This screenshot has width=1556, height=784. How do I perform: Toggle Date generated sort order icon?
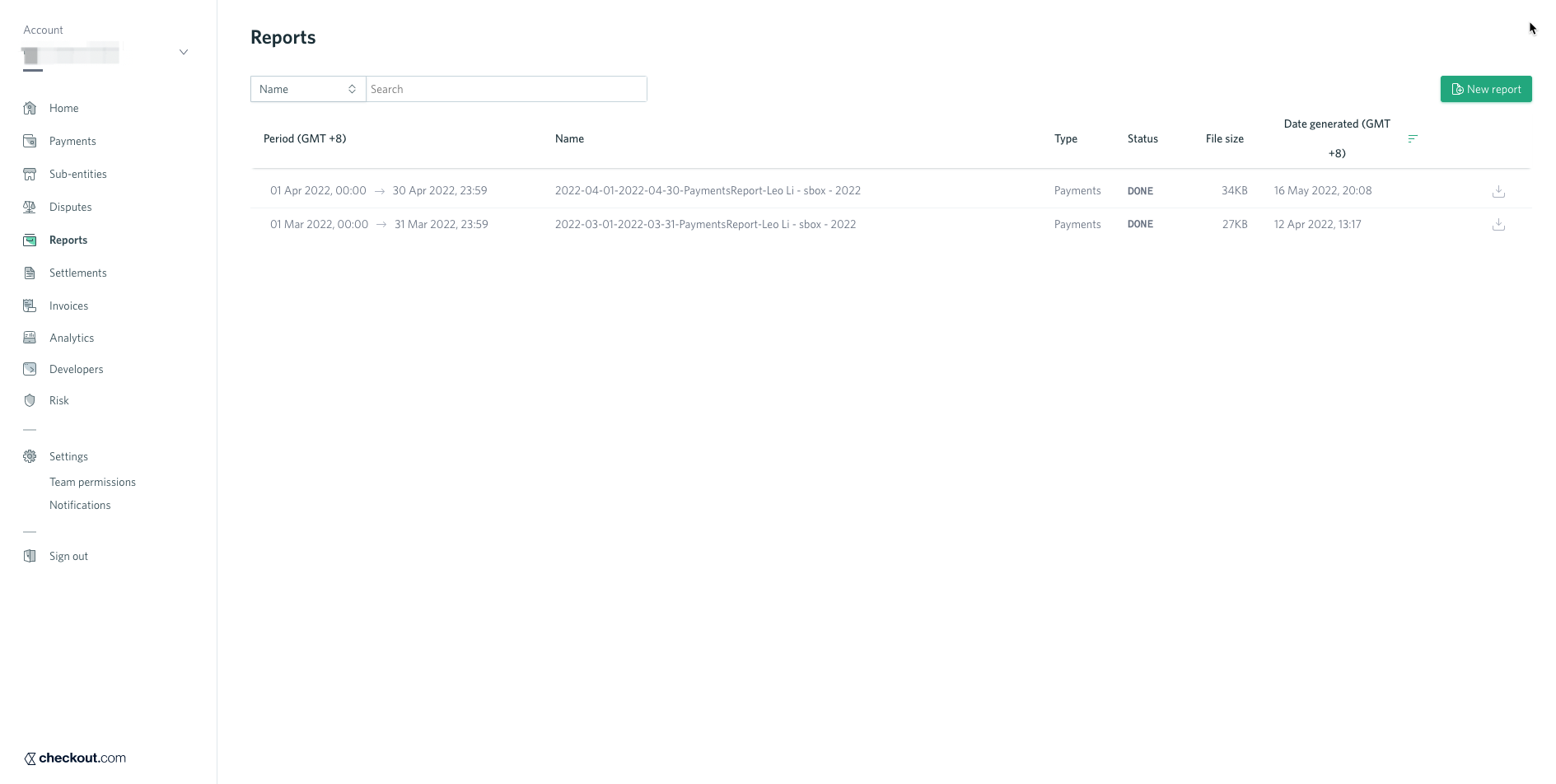[1413, 138]
